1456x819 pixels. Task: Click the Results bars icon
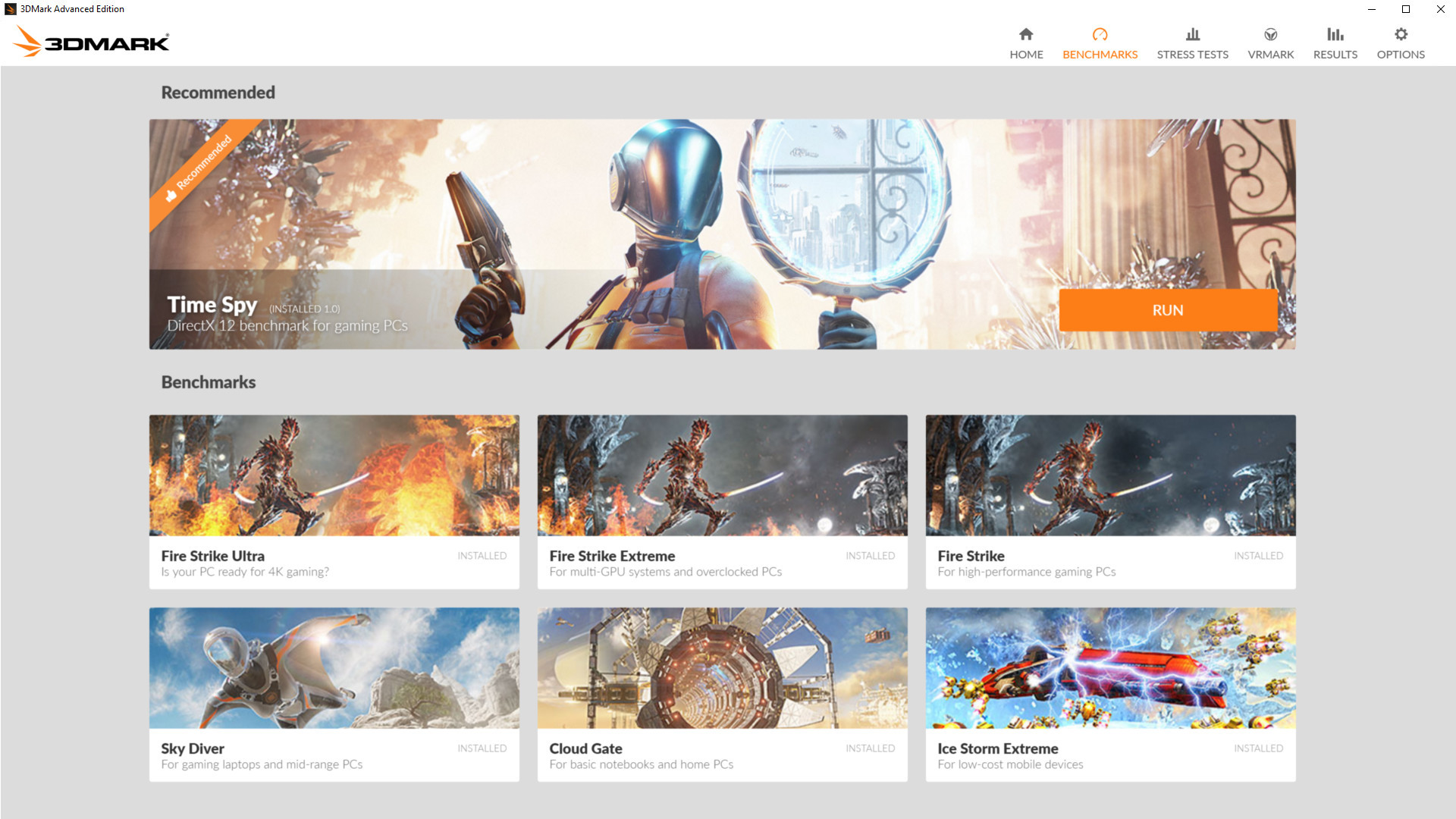click(x=1335, y=34)
